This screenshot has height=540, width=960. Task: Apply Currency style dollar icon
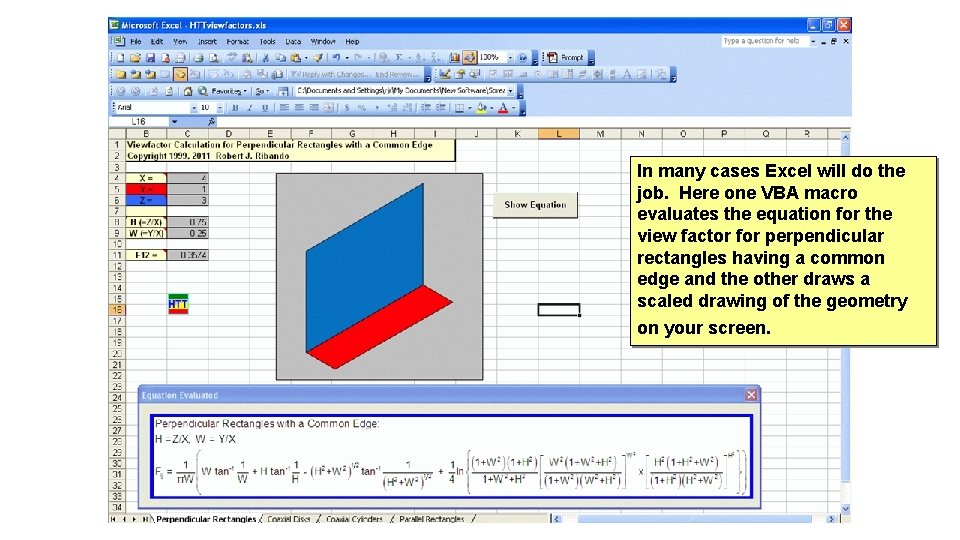point(347,108)
